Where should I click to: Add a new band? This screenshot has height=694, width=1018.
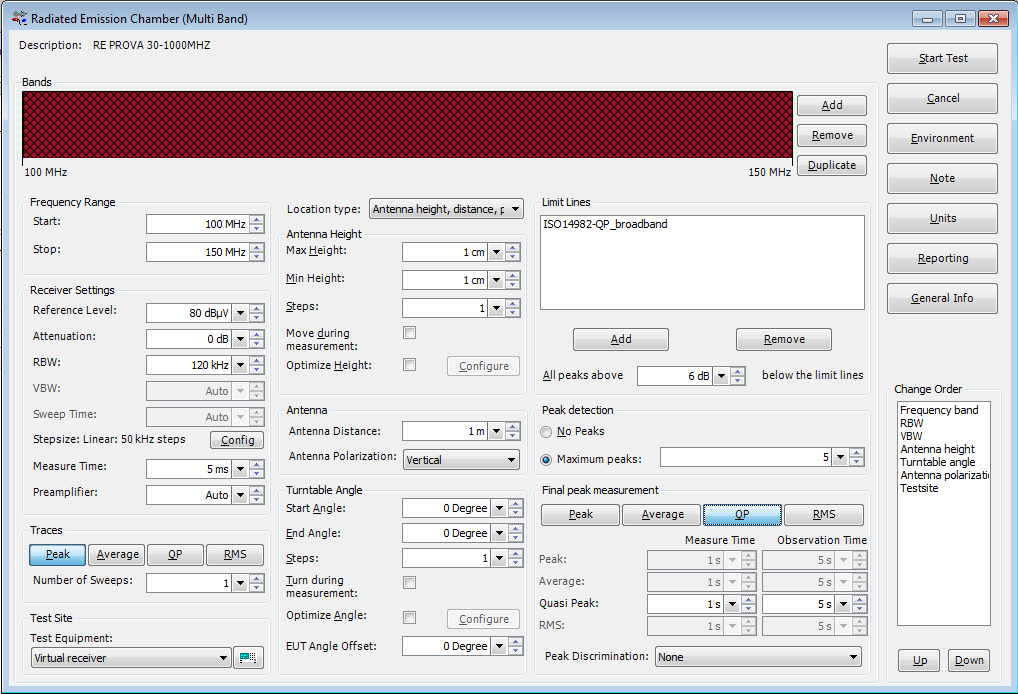click(x=832, y=105)
